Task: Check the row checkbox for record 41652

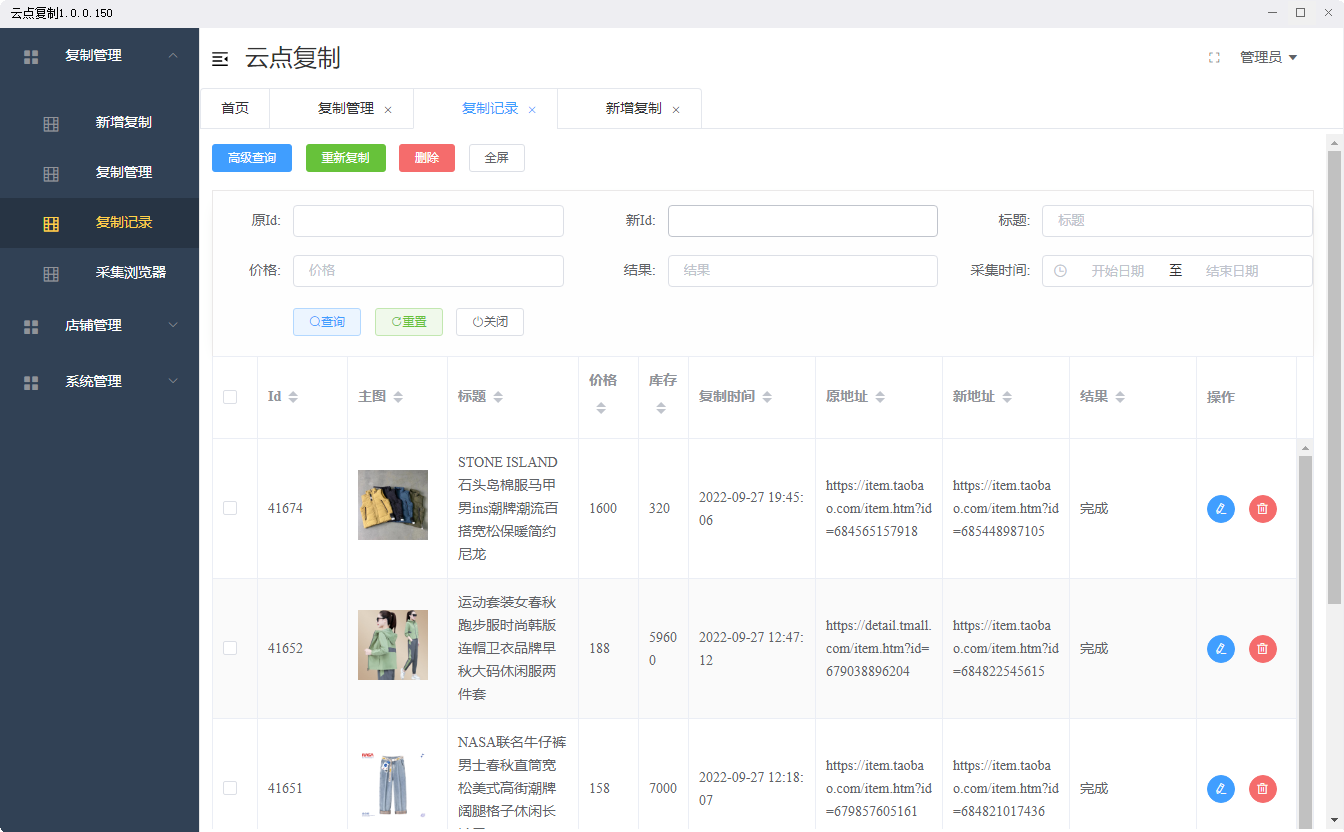Action: click(x=231, y=648)
